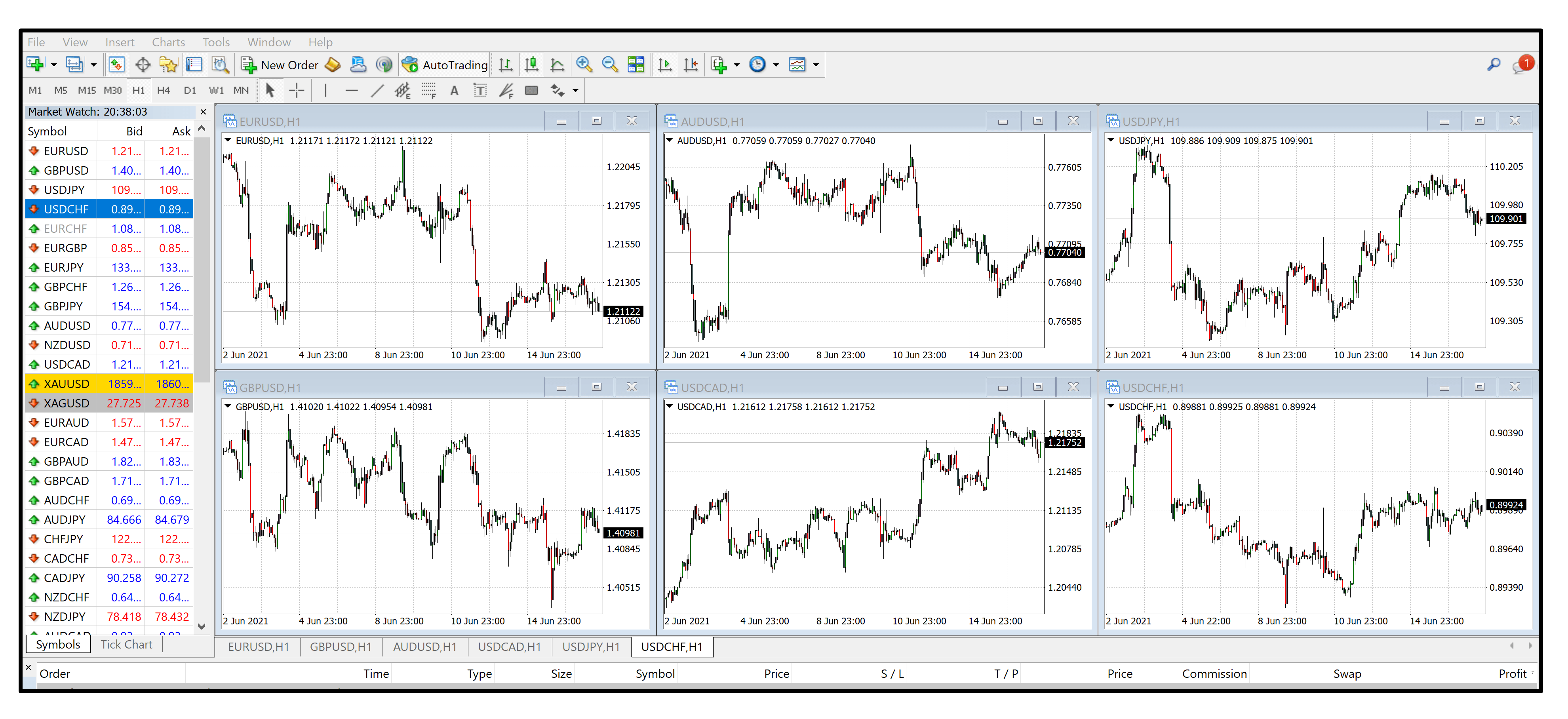Toggle the Terminal panel icon

194,65
